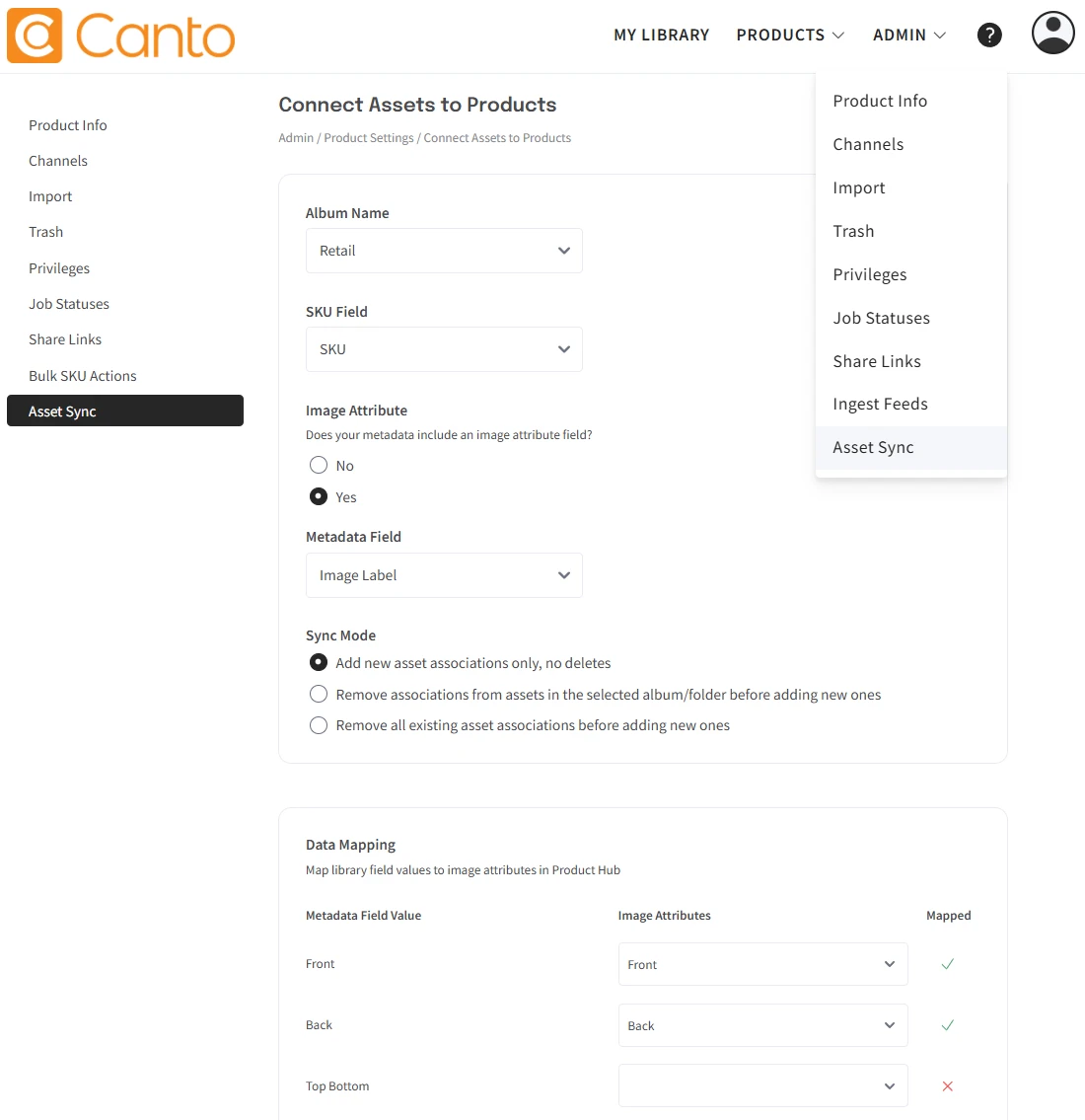Click the Data Mapping heading
Viewport: 1085px width, 1120px height.
click(350, 845)
